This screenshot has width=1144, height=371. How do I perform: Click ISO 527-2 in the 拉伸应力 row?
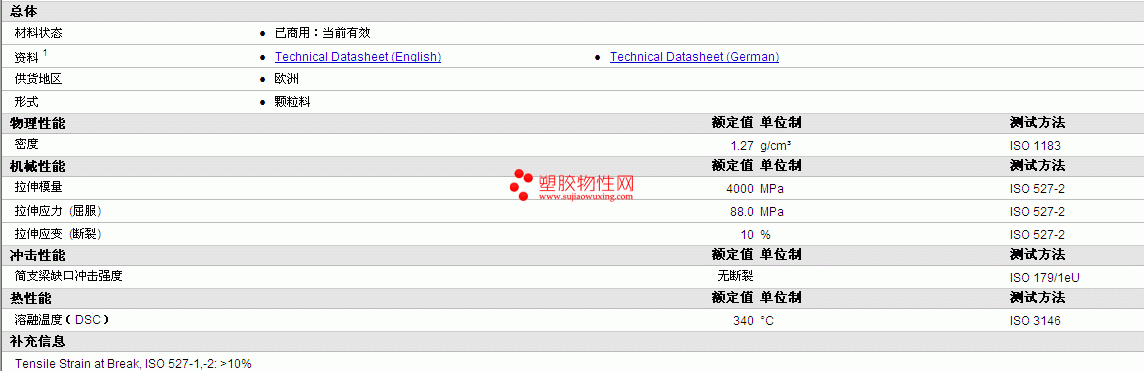tap(1037, 211)
